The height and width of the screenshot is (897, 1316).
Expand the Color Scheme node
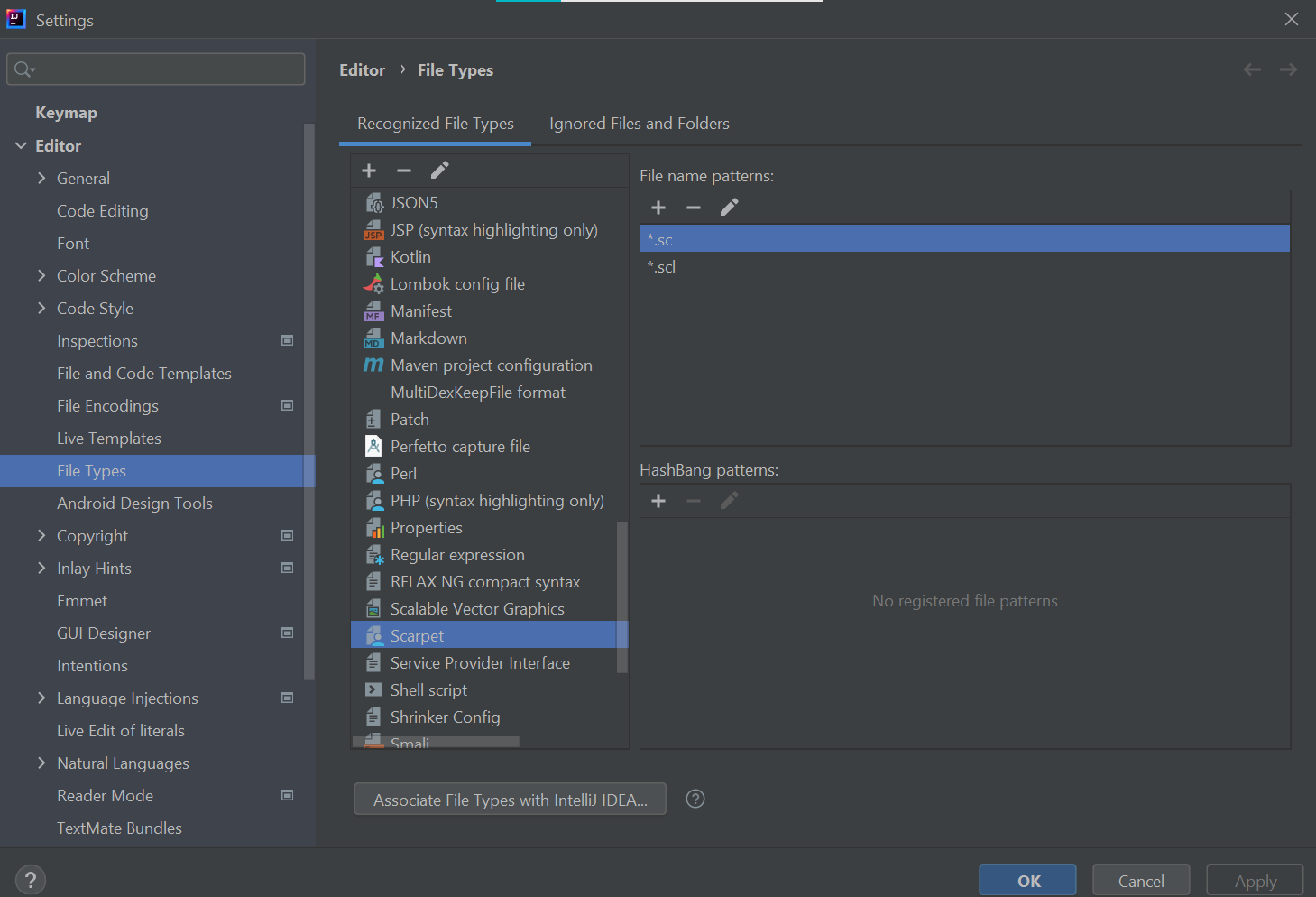(41, 275)
